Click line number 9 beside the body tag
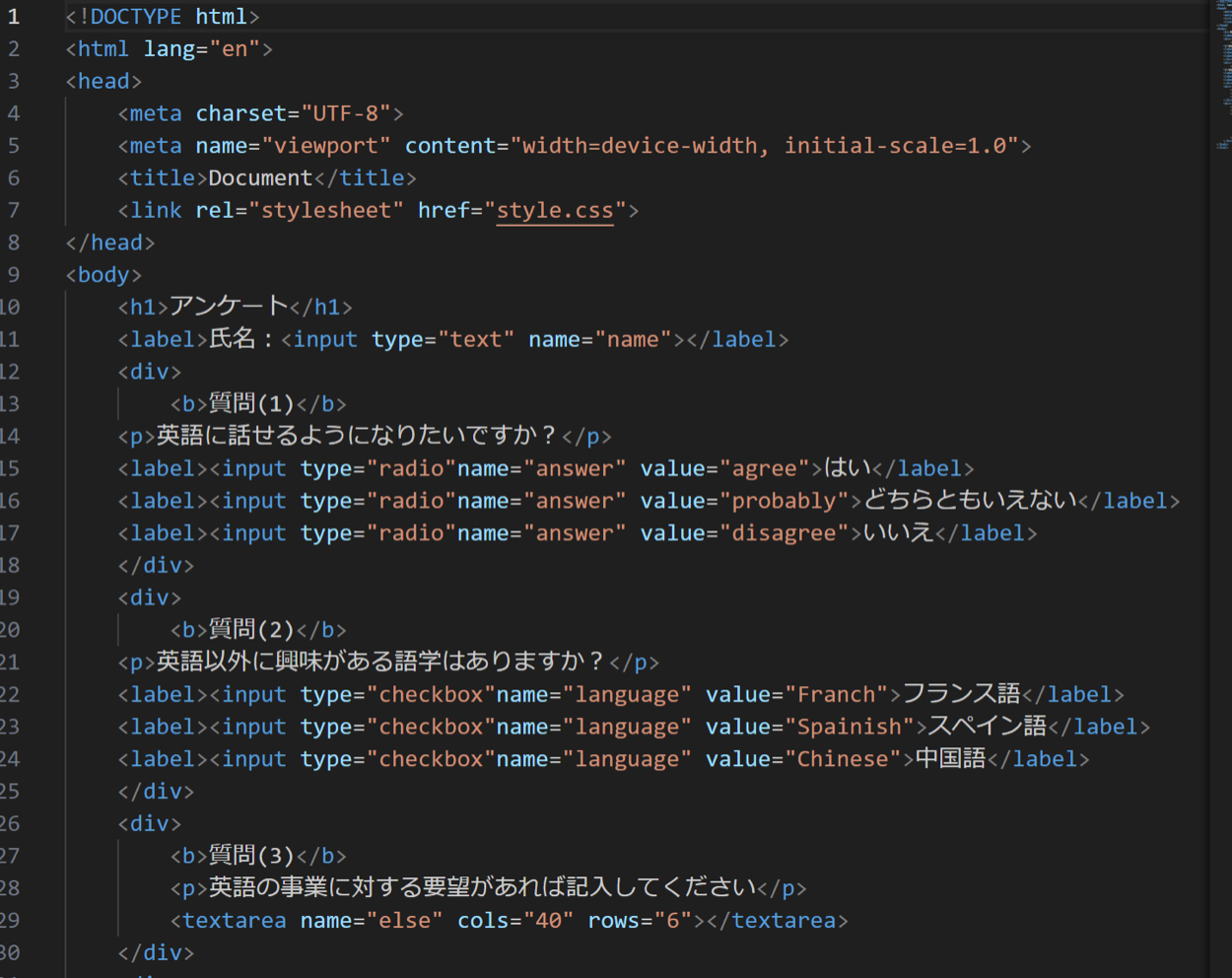 click(x=14, y=275)
